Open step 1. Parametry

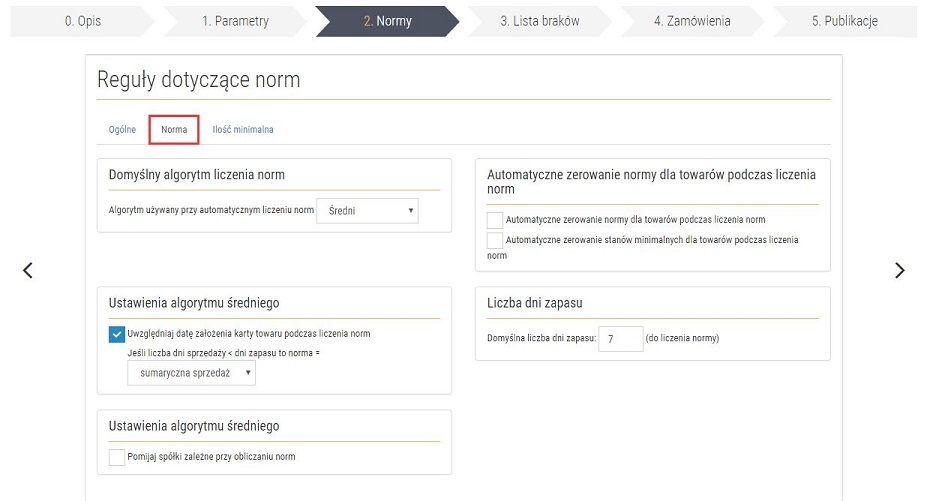pyautogui.click(x=235, y=21)
